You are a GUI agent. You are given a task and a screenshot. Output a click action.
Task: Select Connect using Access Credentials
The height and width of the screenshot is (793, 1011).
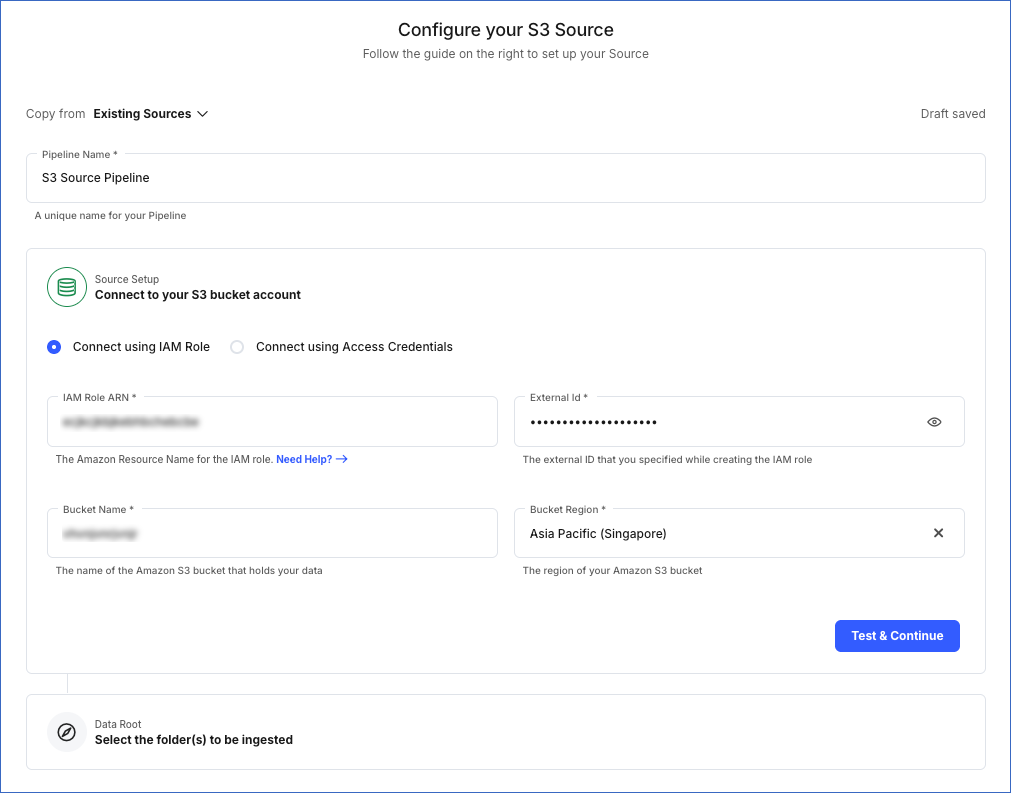pos(237,347)
